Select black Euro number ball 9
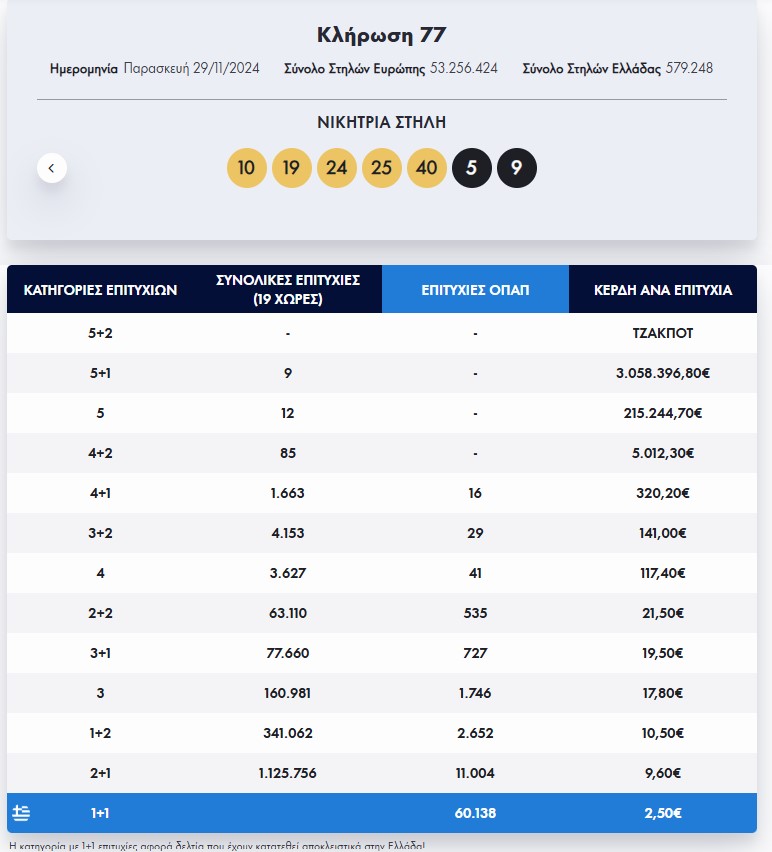 516,168
